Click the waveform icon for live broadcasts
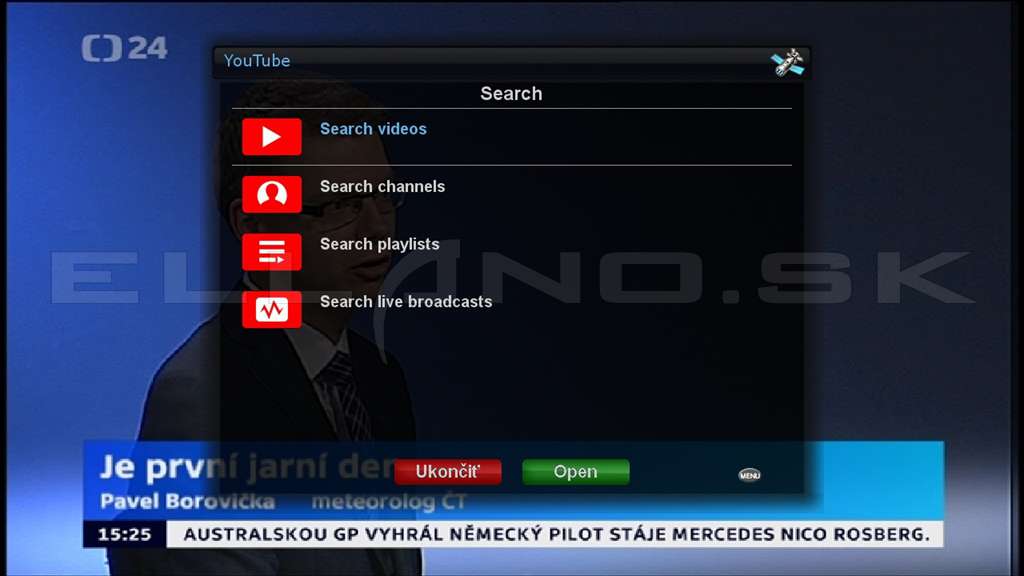The width and height of the screenshot is (1024, 576). click(x=272, y=309)
